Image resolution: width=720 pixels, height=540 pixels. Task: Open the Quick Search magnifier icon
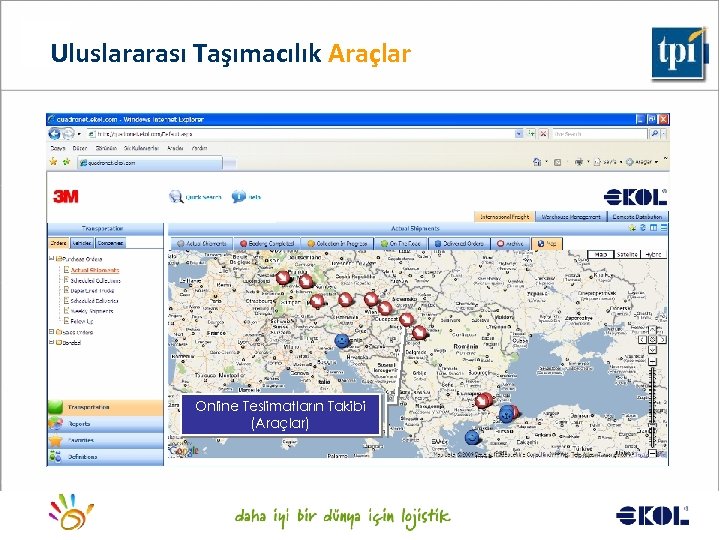176,197
